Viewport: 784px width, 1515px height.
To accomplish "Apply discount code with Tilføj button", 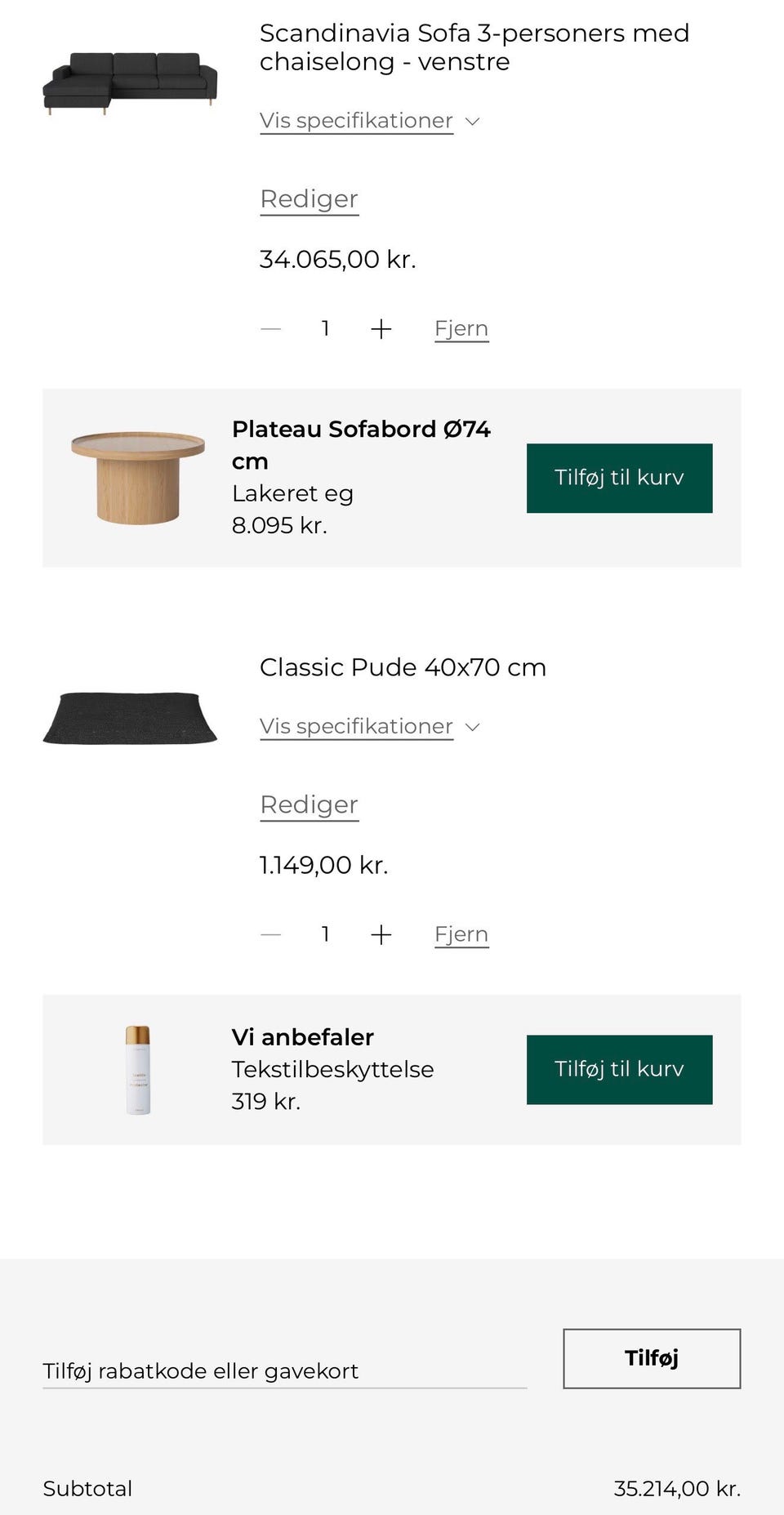I will click(x=651, y=1359).
